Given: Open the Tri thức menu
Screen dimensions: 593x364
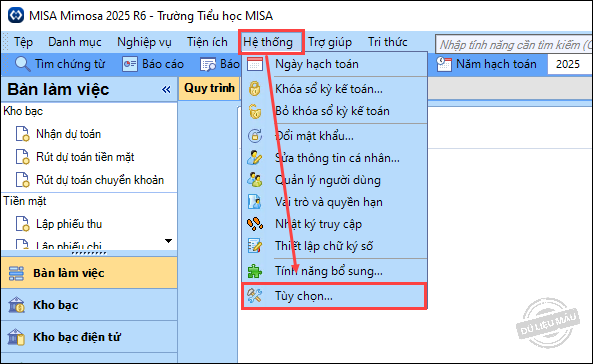Looking at the screenshot, I should pyautogui.click(x=388, y=42).
